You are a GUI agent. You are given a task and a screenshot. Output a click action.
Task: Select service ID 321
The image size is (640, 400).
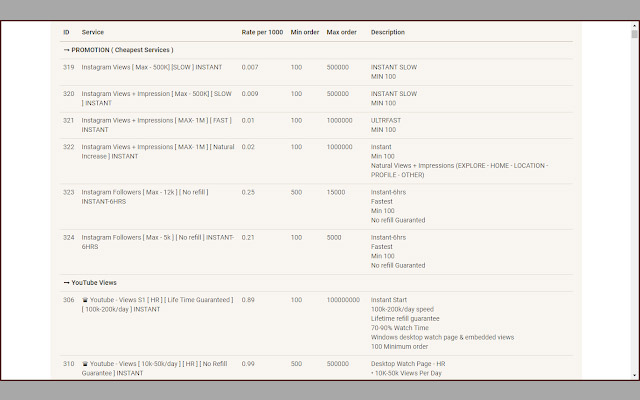69,120
